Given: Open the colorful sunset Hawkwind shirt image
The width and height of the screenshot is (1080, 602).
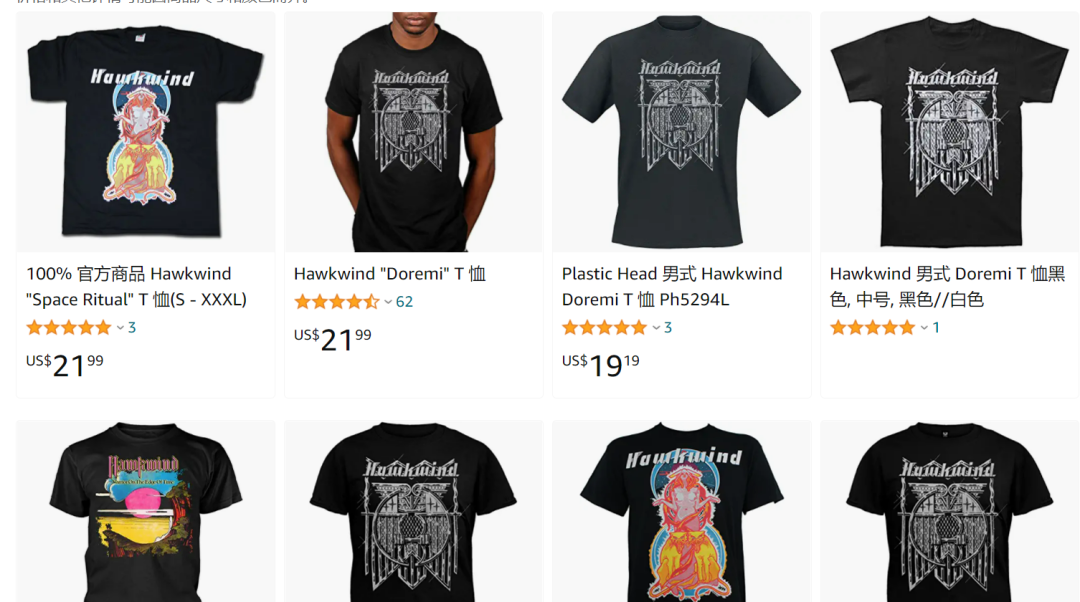Looking at the screenshot, I should click(145, 511).
